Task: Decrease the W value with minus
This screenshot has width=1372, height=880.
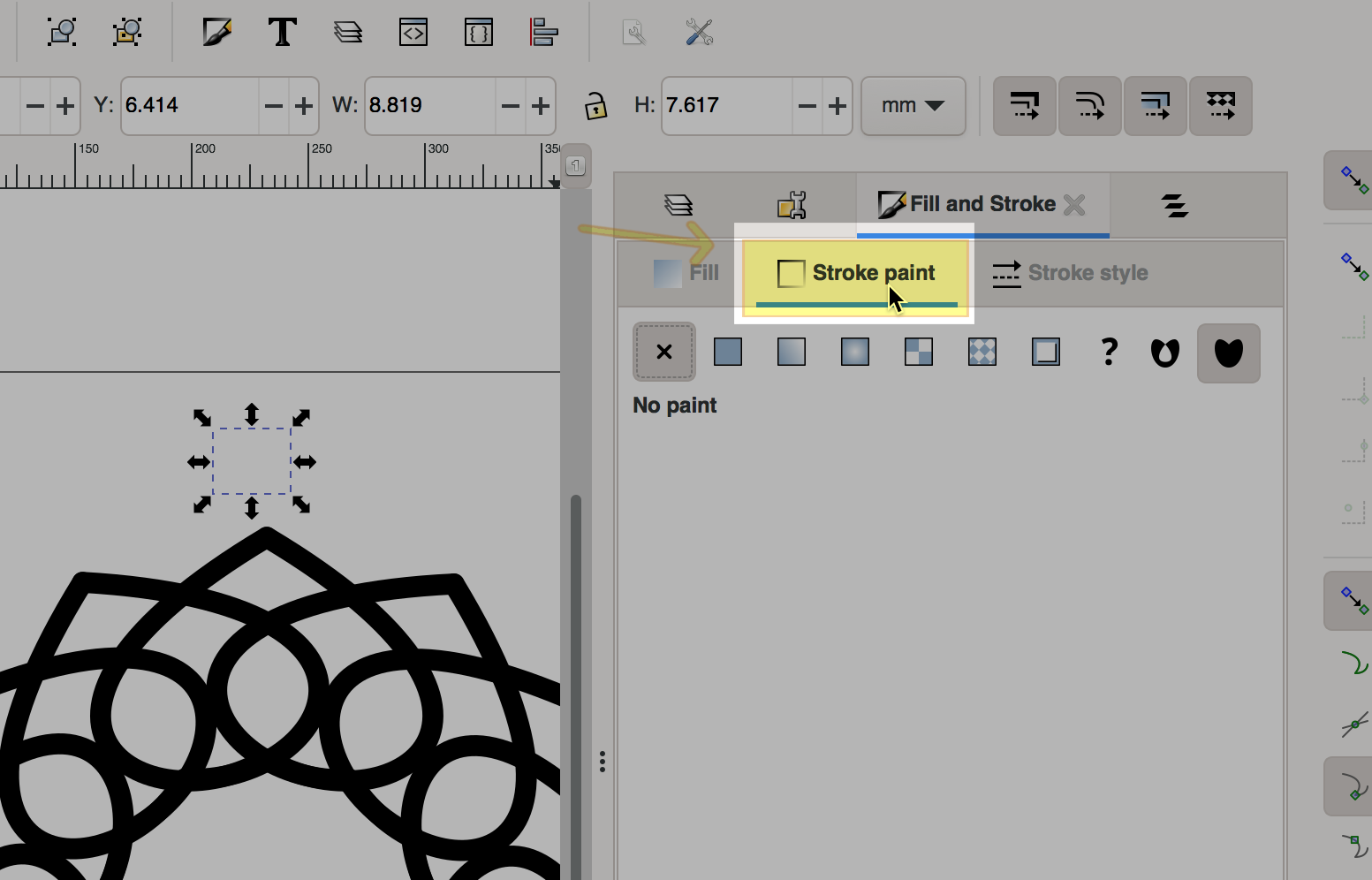Action: [510, 106]
